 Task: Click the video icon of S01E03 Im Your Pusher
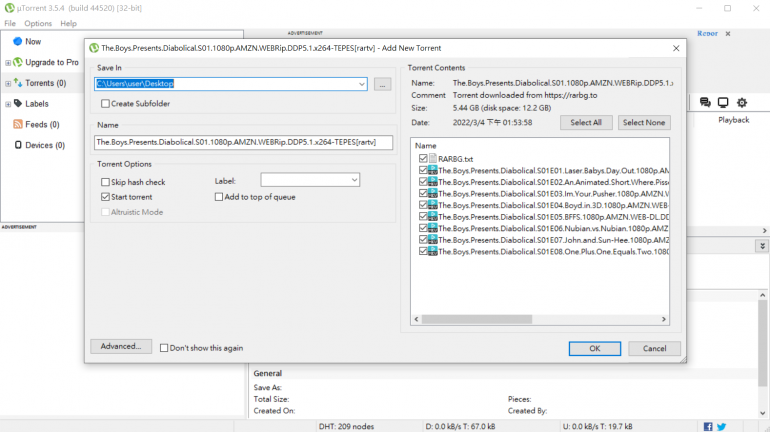[433, 193]
